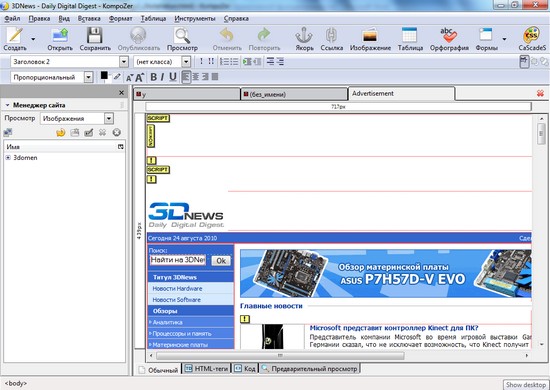Click the Якорь anchor icon
Image resolution: width=550 pixels, height=390 pixels.
[x=304, y=35]
